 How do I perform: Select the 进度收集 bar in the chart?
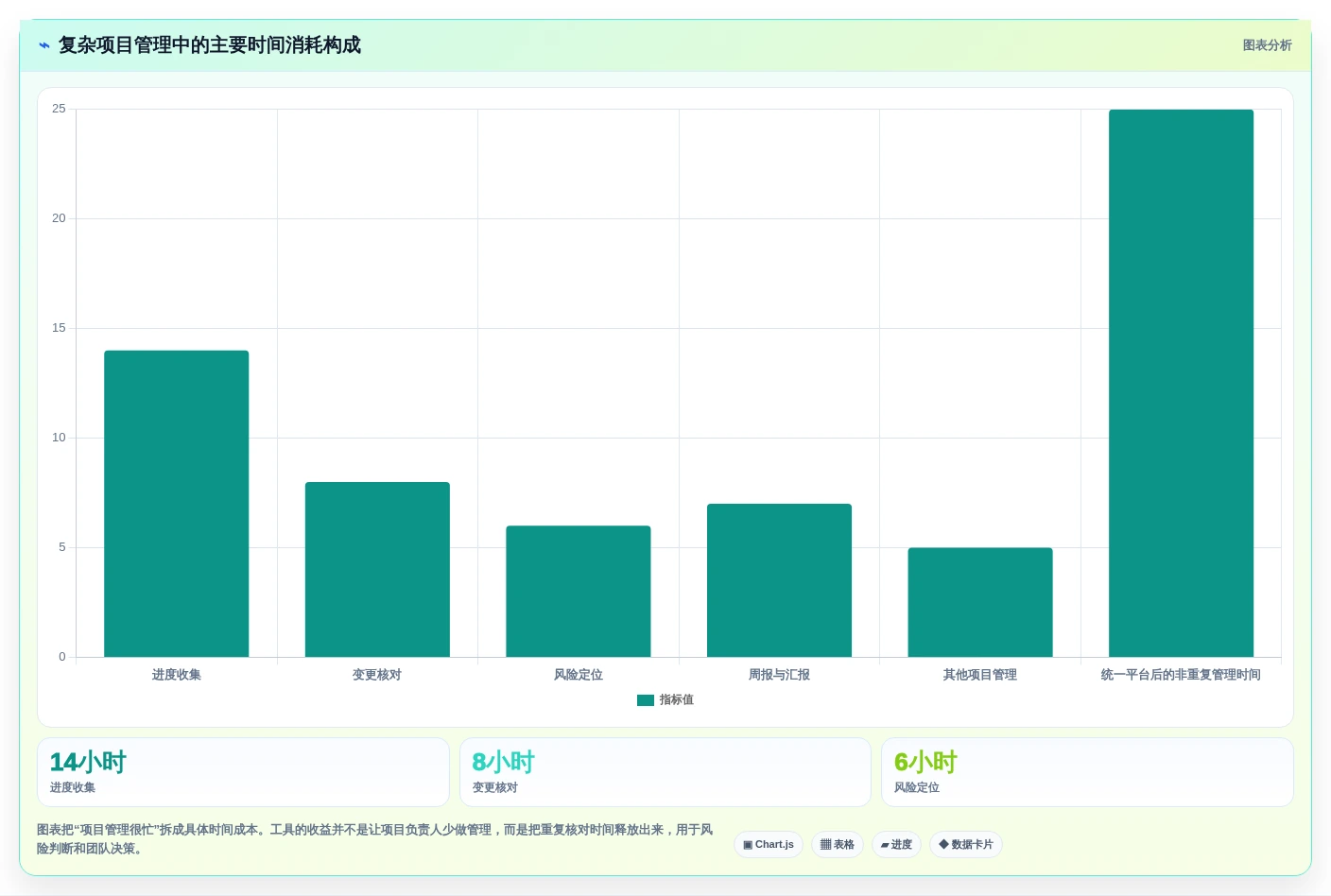click(x=177, y=504)
